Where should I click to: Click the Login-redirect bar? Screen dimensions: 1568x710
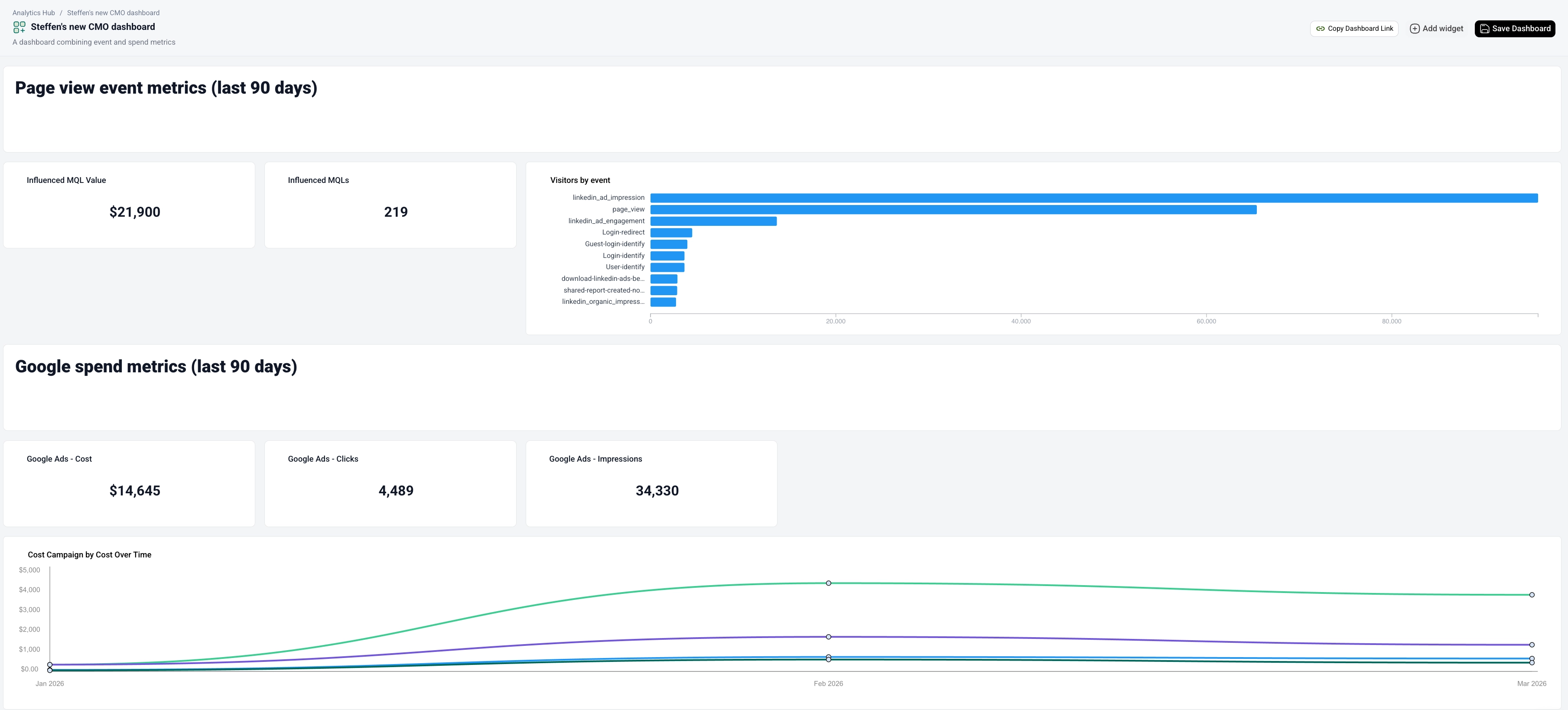click(671, 233)
